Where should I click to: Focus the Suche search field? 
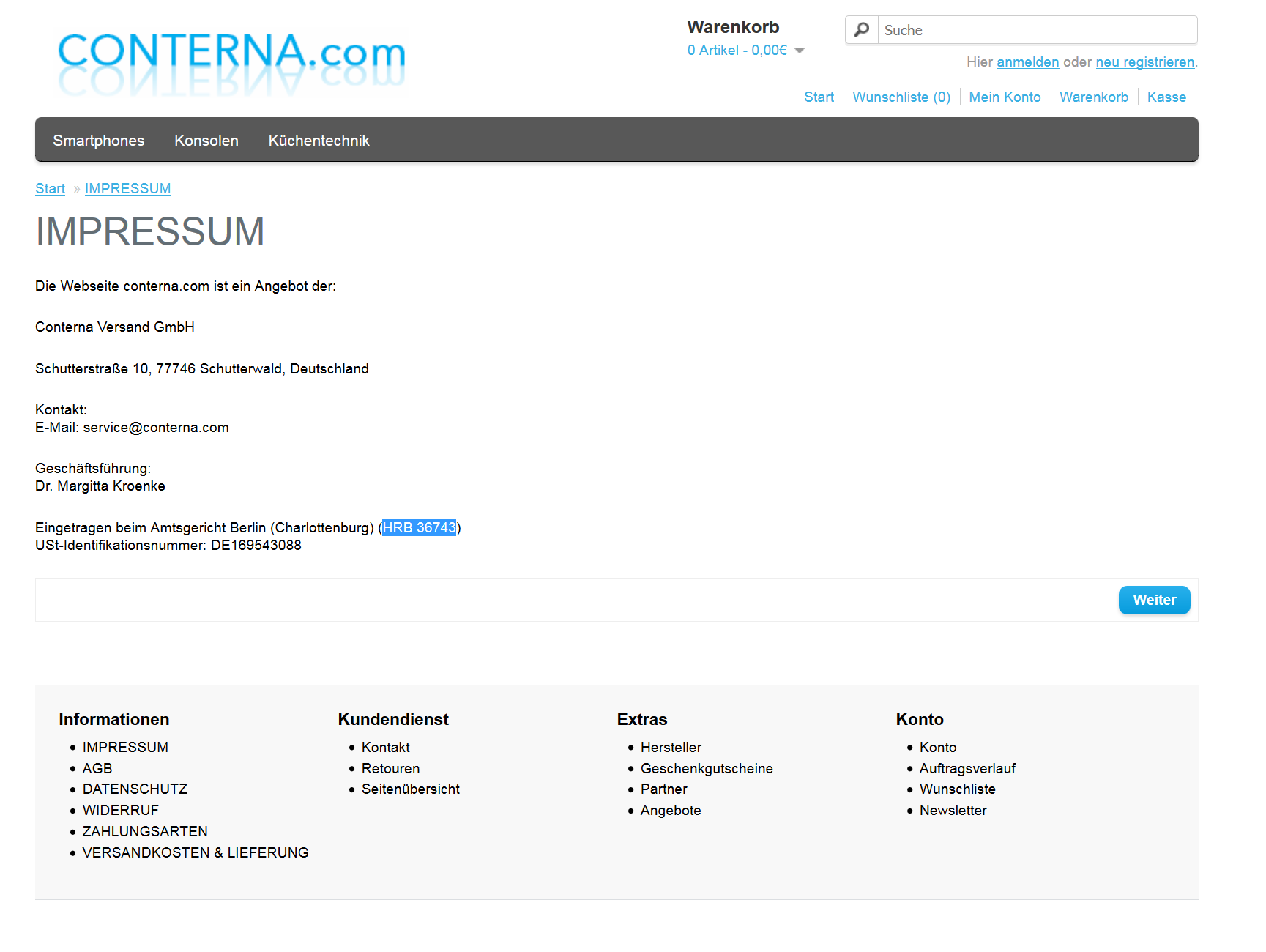pyautogui.click(x=1037, y=30)
